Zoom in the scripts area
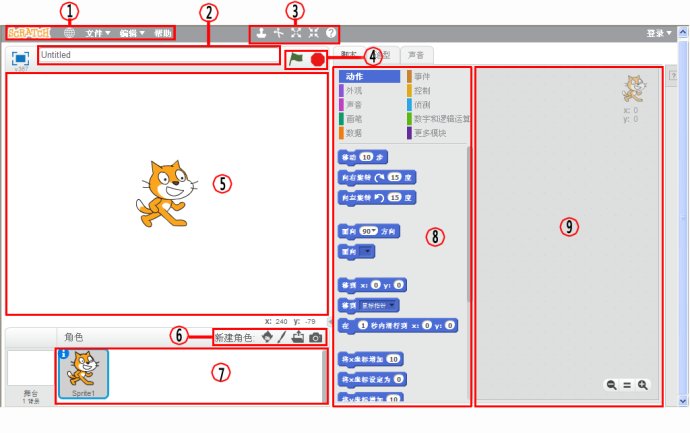 tap(643, 385)
